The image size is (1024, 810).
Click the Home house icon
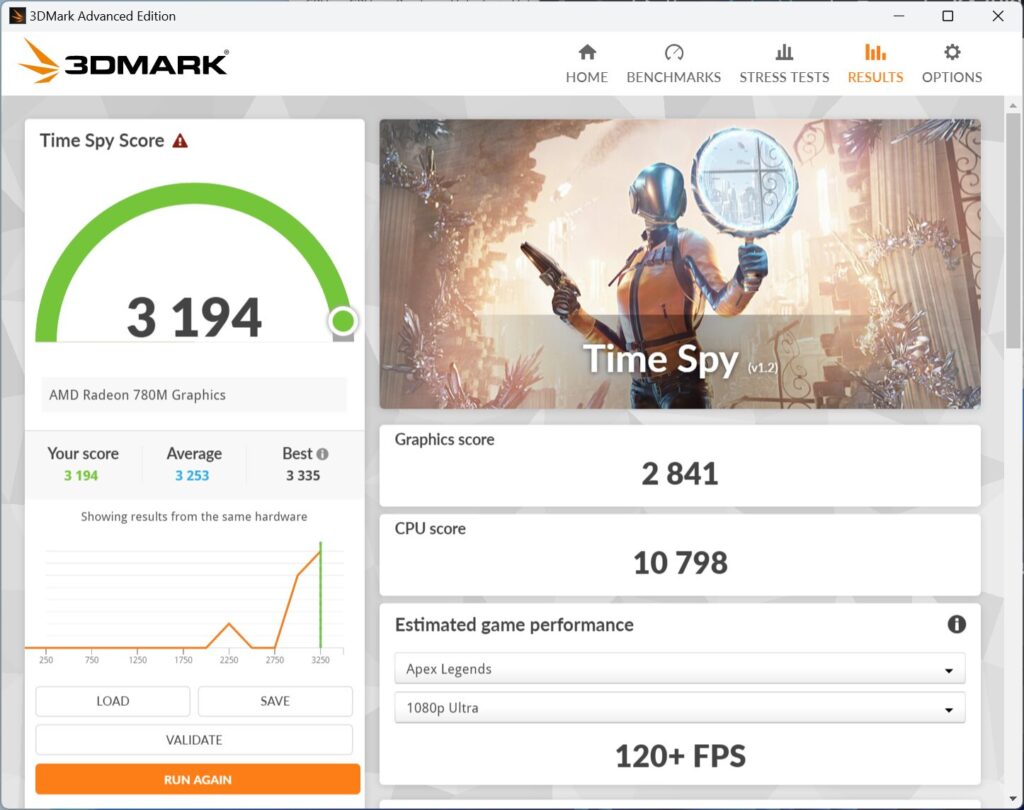coord(587,52)
